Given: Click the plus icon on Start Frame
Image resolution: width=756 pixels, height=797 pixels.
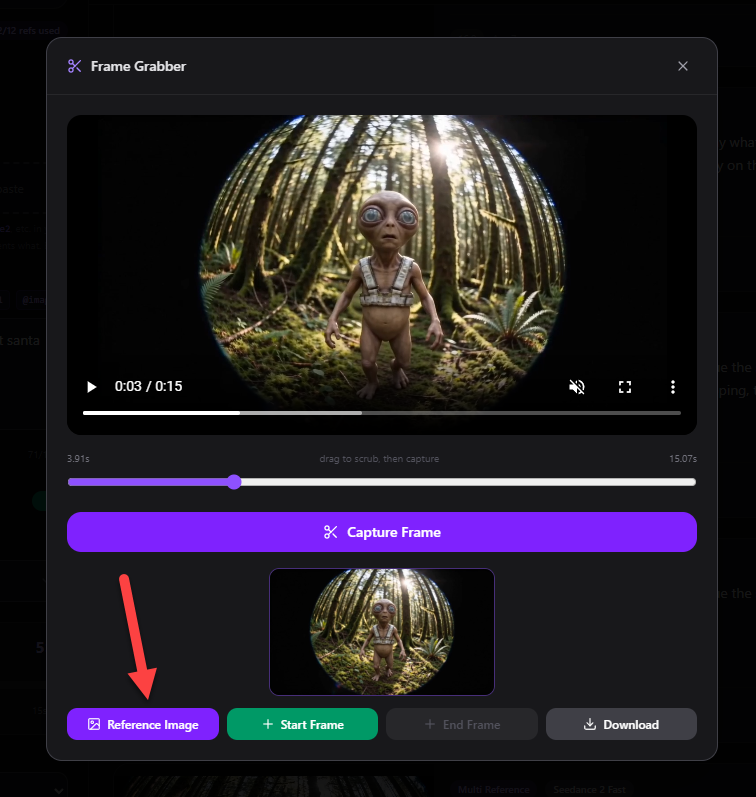Looking at the screenshot, I should point(268,724).
